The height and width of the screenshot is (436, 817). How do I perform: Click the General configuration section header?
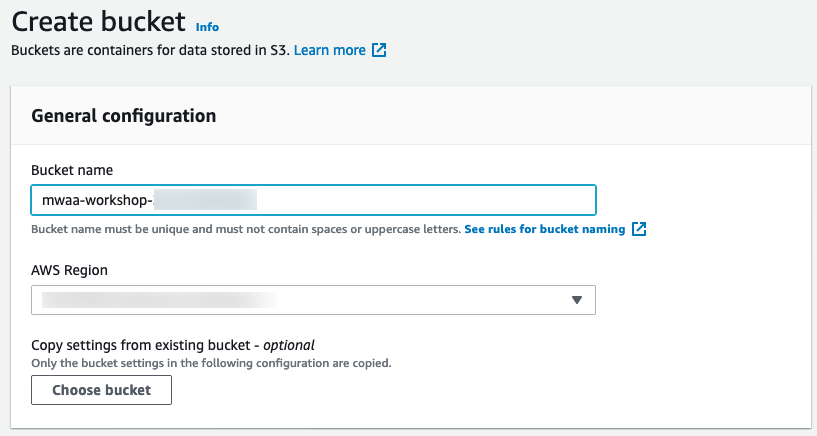coord(124,115)
